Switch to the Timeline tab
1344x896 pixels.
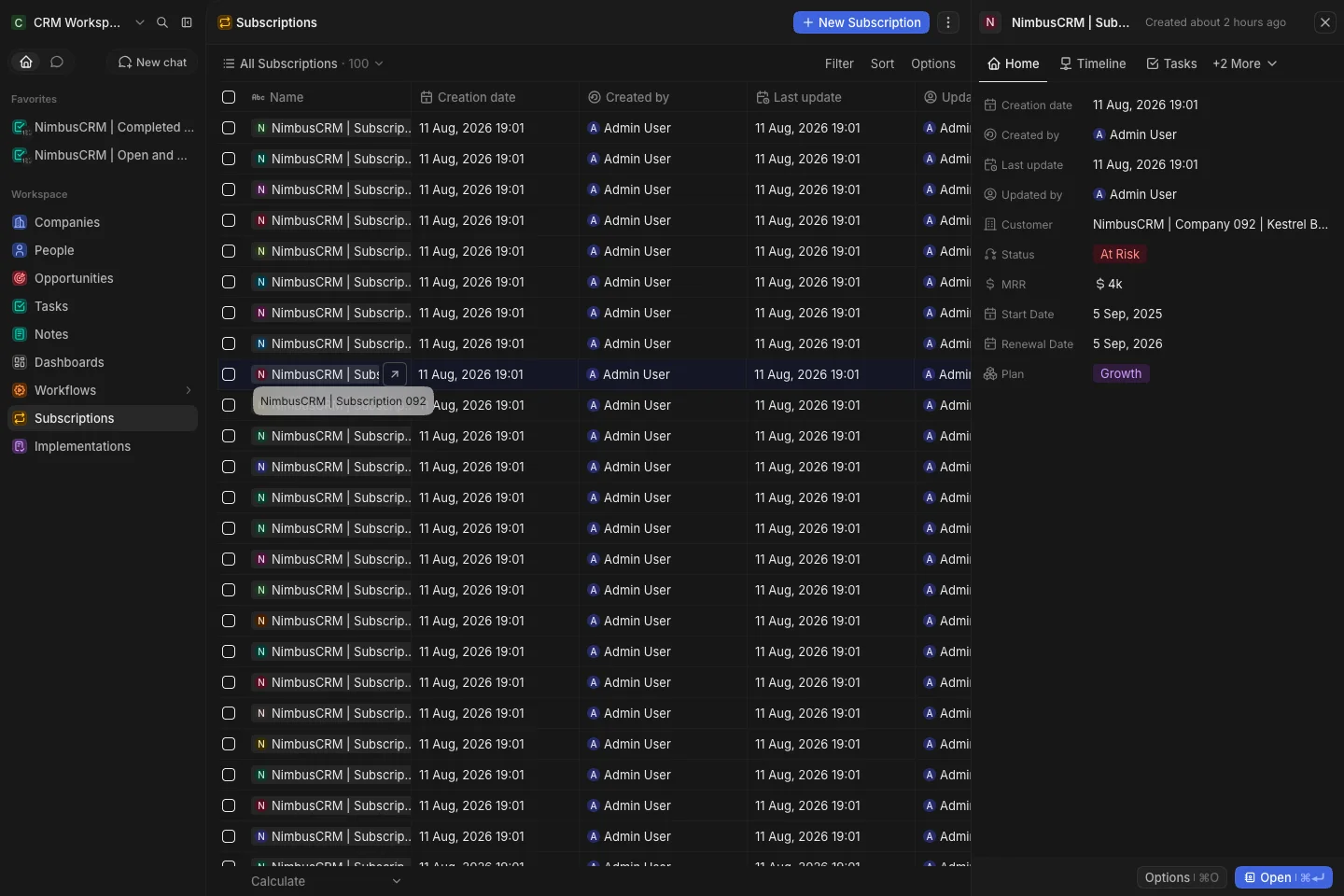(1092, 63)
